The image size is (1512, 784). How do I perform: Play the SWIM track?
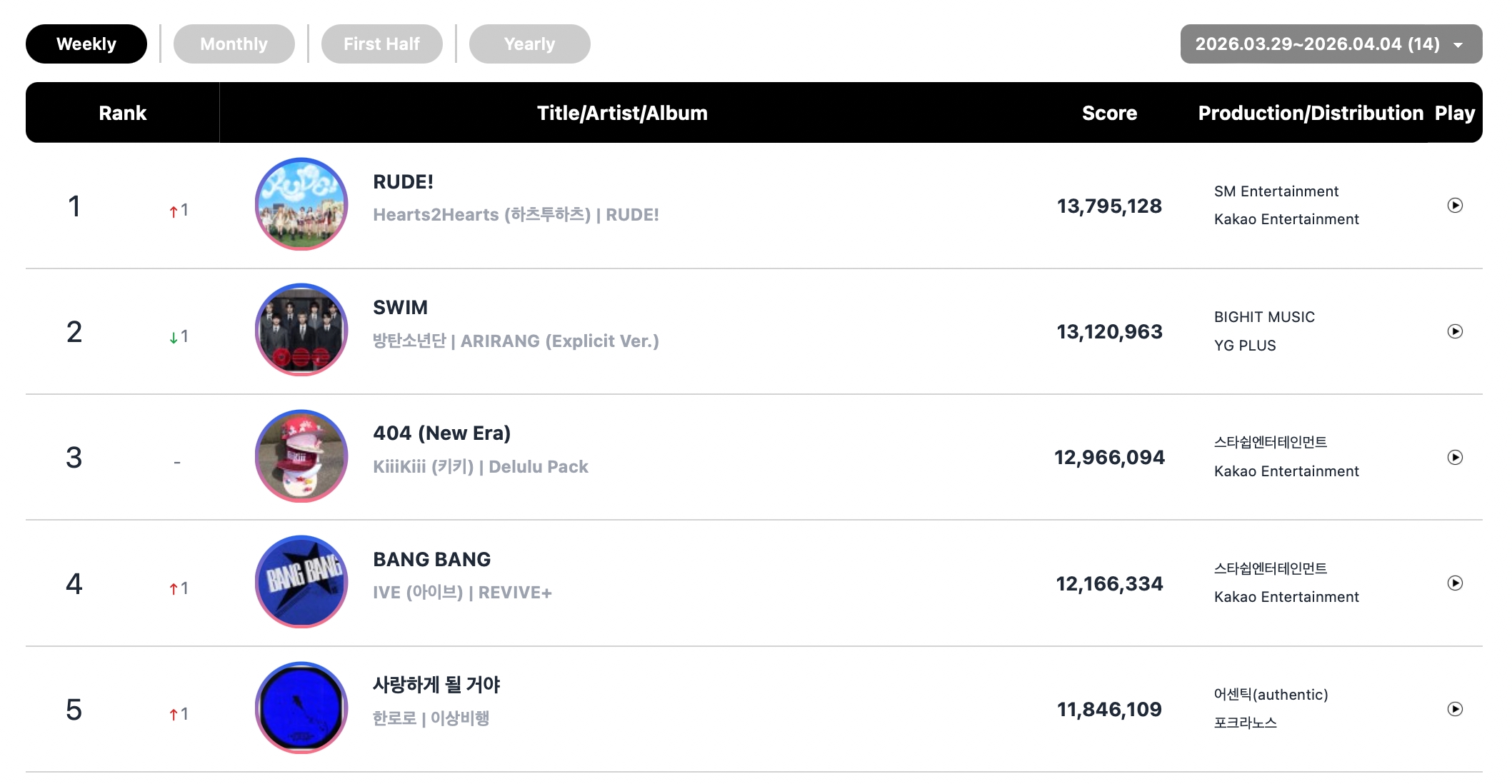pyautogui.click(x=1454, y=331)
